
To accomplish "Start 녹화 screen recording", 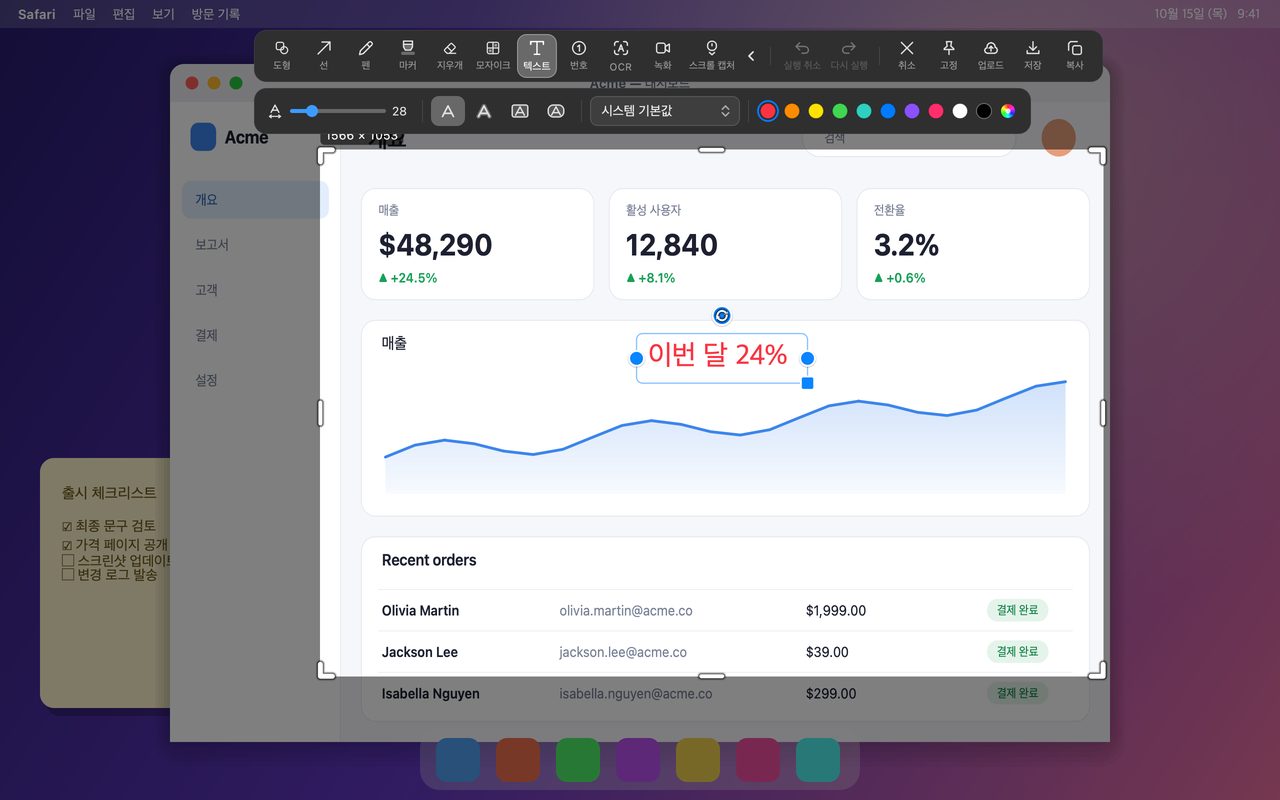I will point(663,55).
